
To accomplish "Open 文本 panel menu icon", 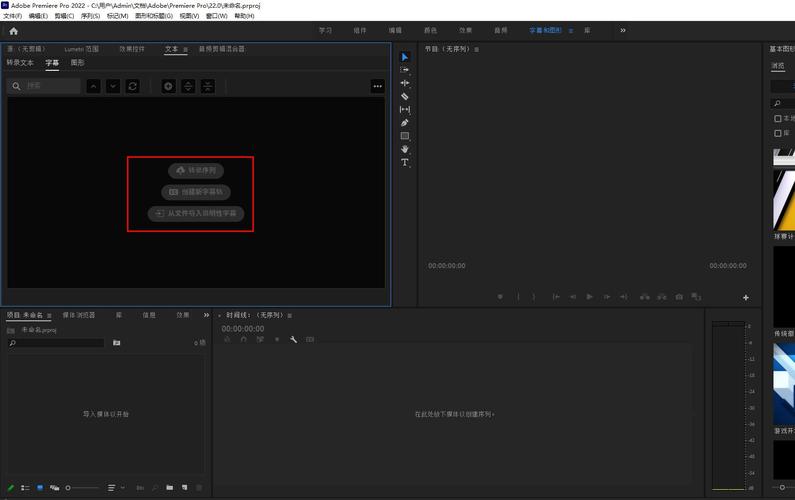I will (186, 50).
